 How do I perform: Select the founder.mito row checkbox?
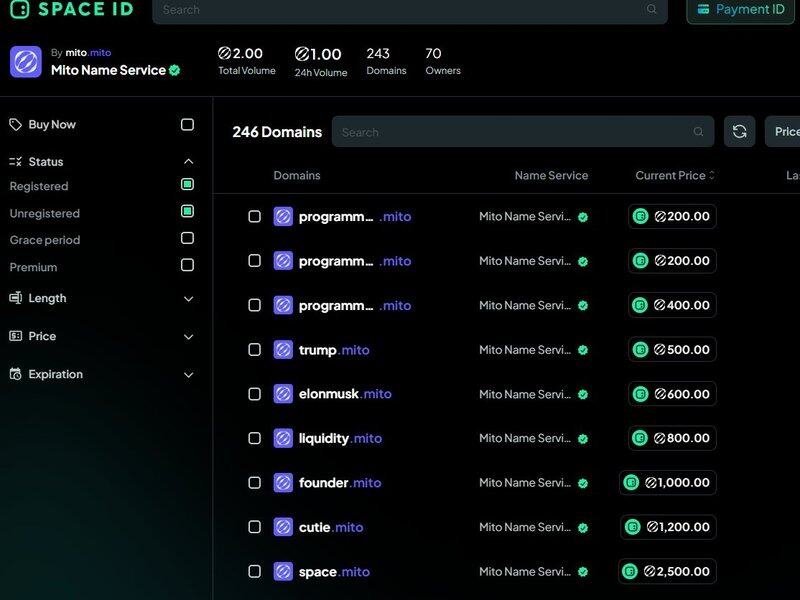tap(255, 483)
